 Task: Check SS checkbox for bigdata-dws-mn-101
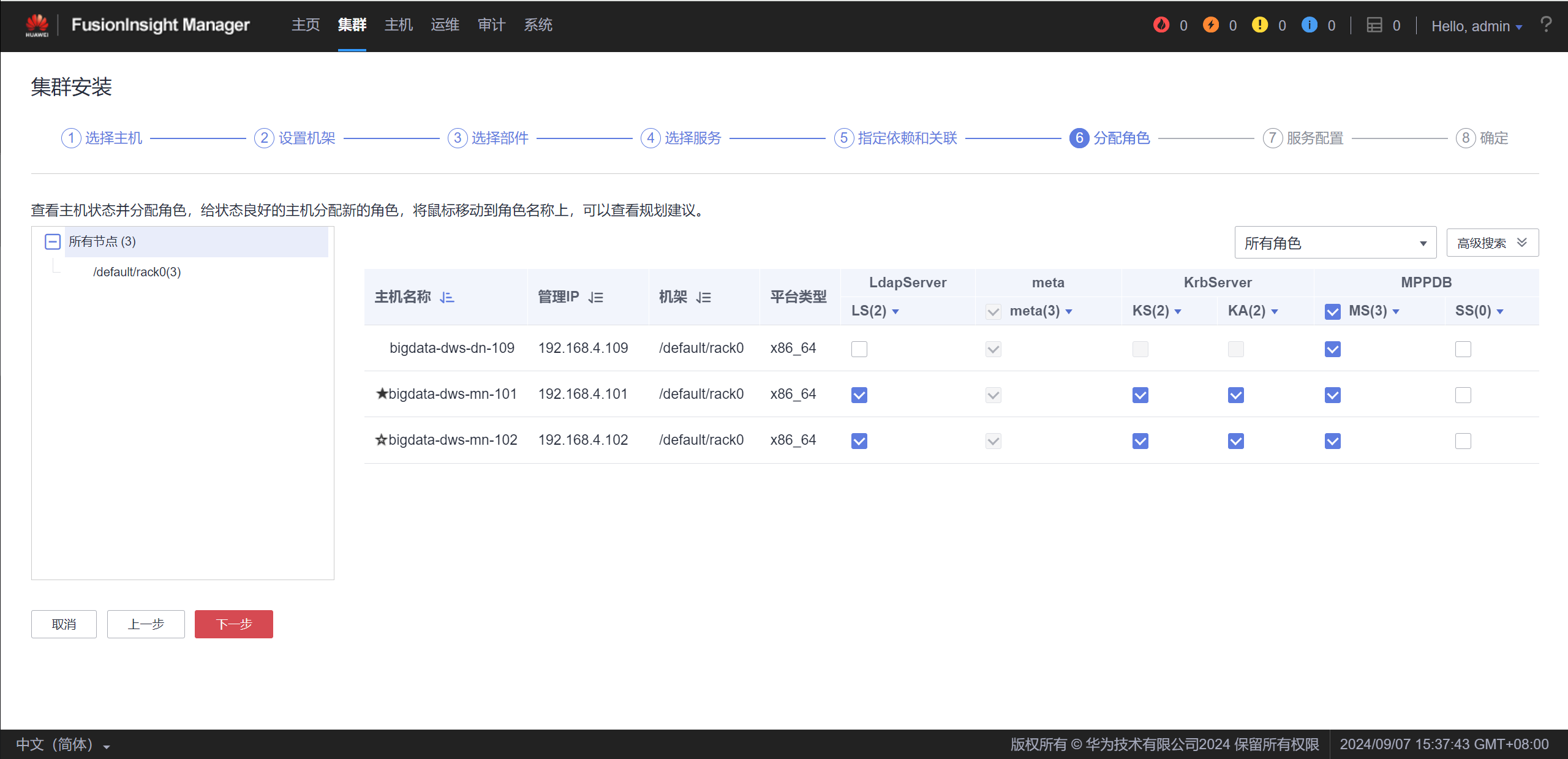[1463, 395]
